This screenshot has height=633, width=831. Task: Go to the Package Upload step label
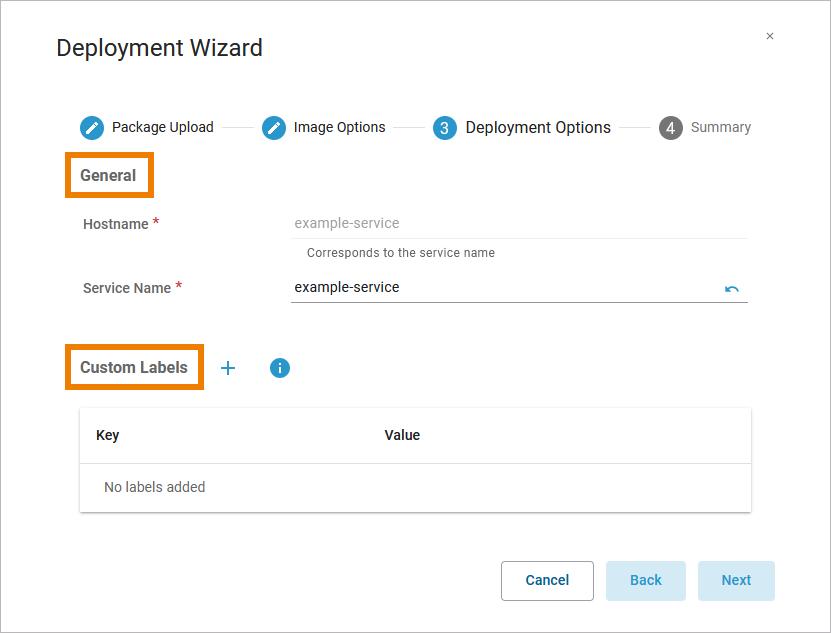point(162,128)
